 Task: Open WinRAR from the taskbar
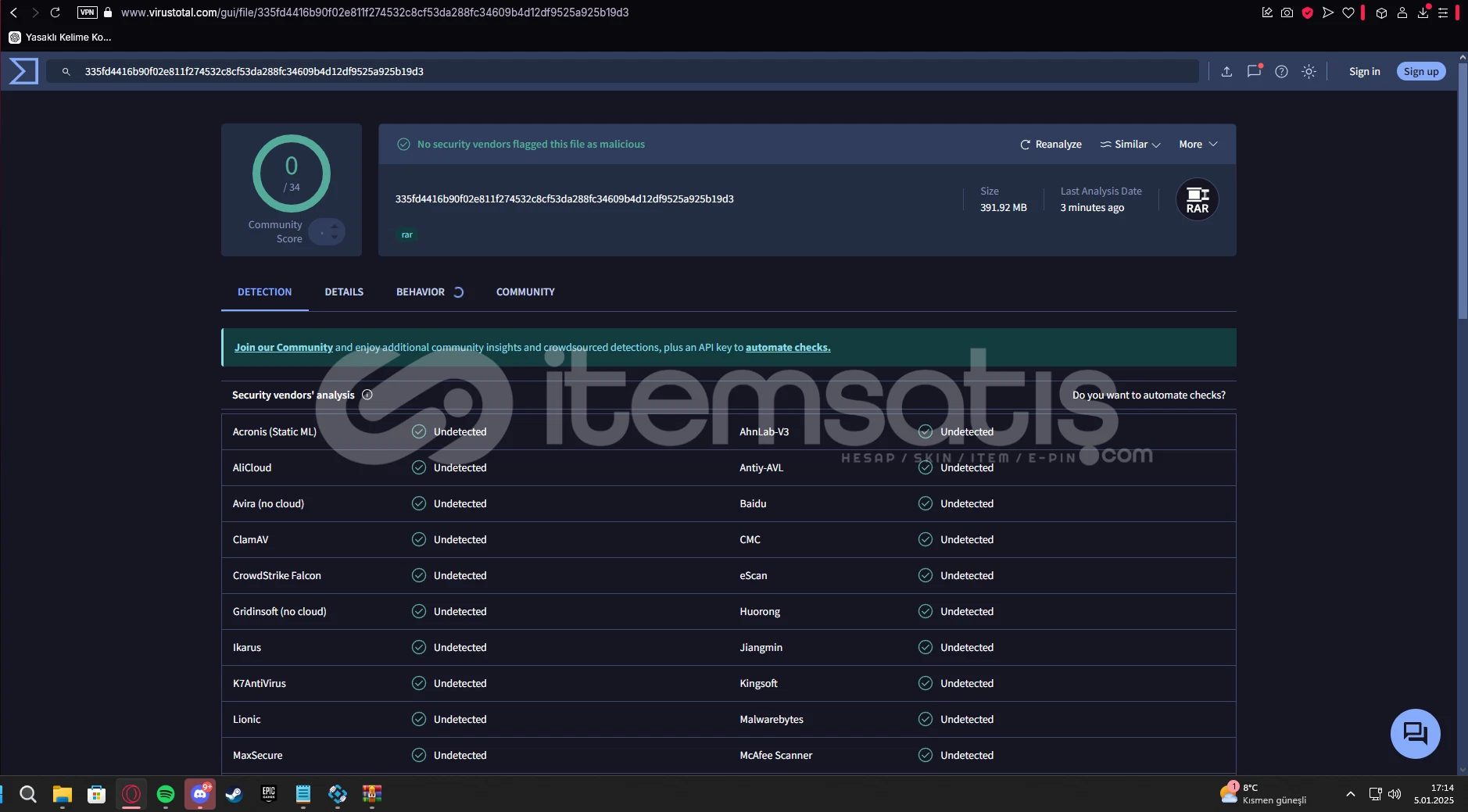[x=372, y=794]
